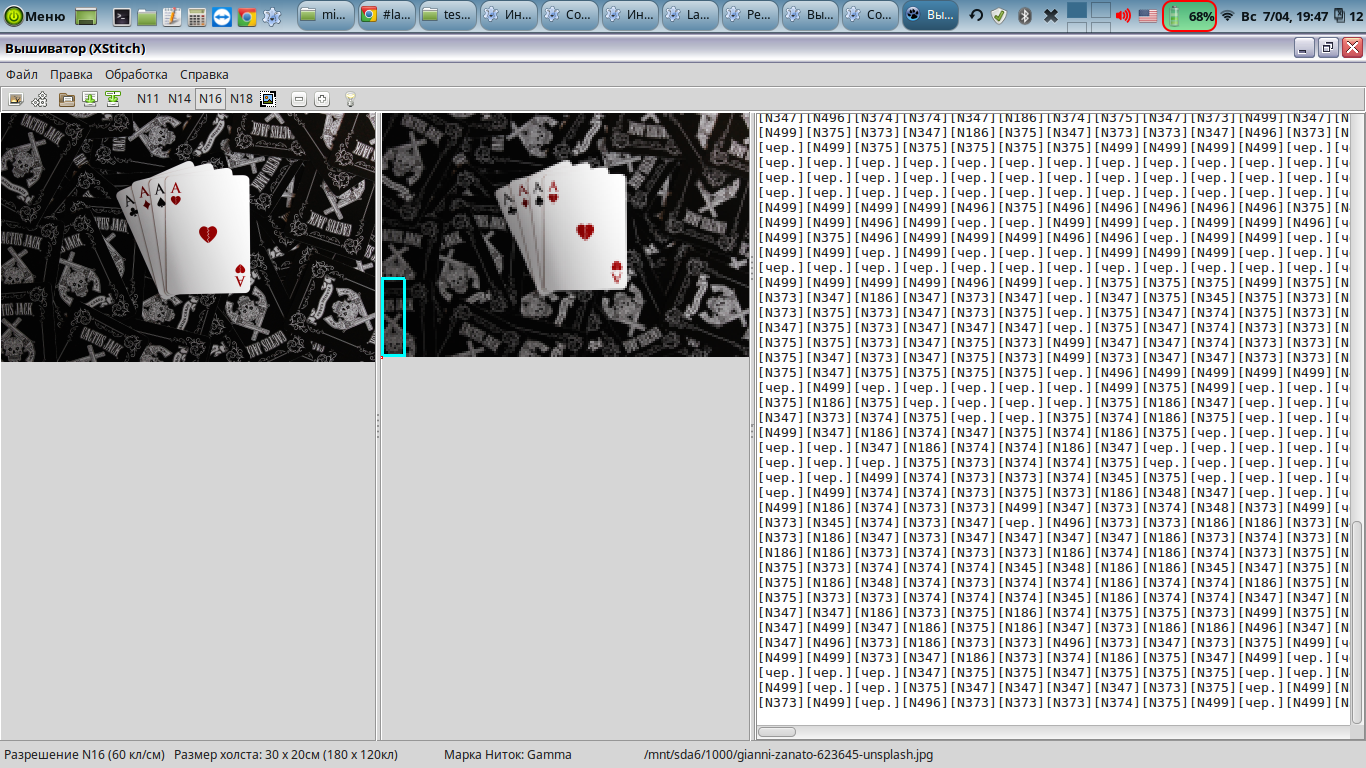Screen dimensions: 1366x768
Task: Click the shield checkmark tray icon
Action: point(1000,16)
